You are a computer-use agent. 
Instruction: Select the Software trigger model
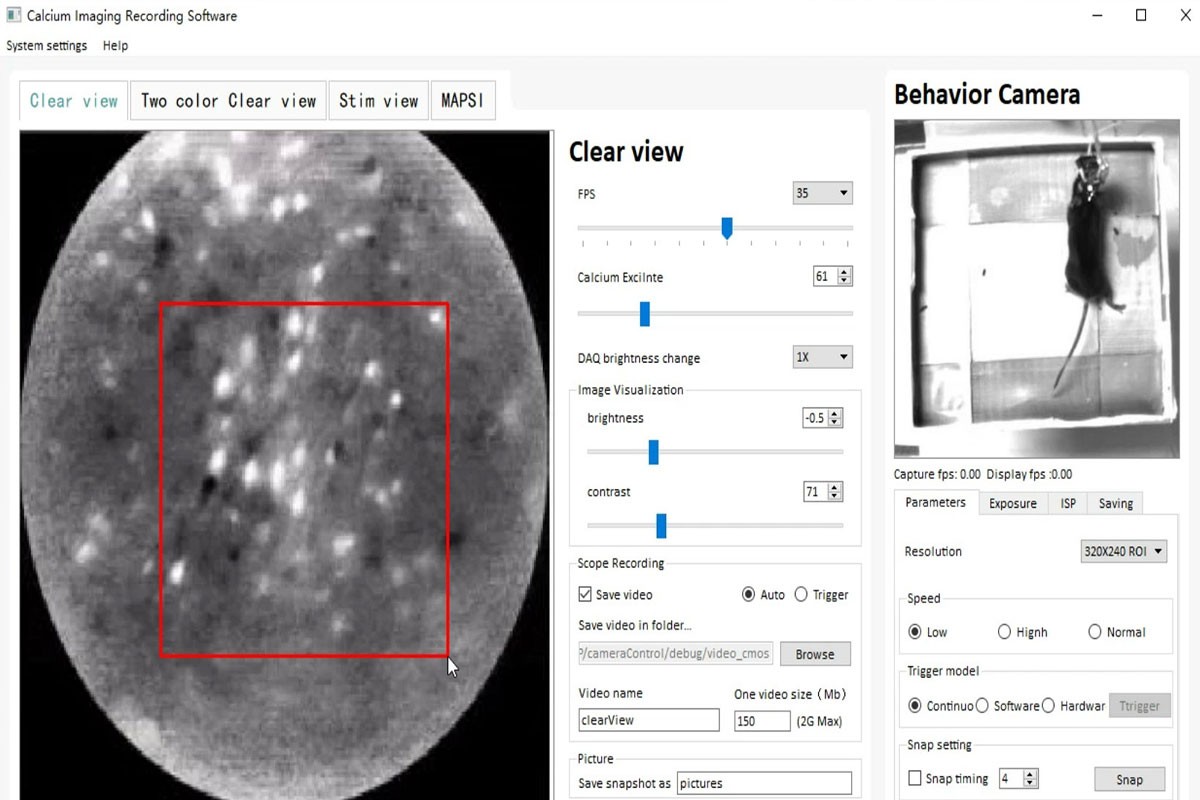[982, 706]
